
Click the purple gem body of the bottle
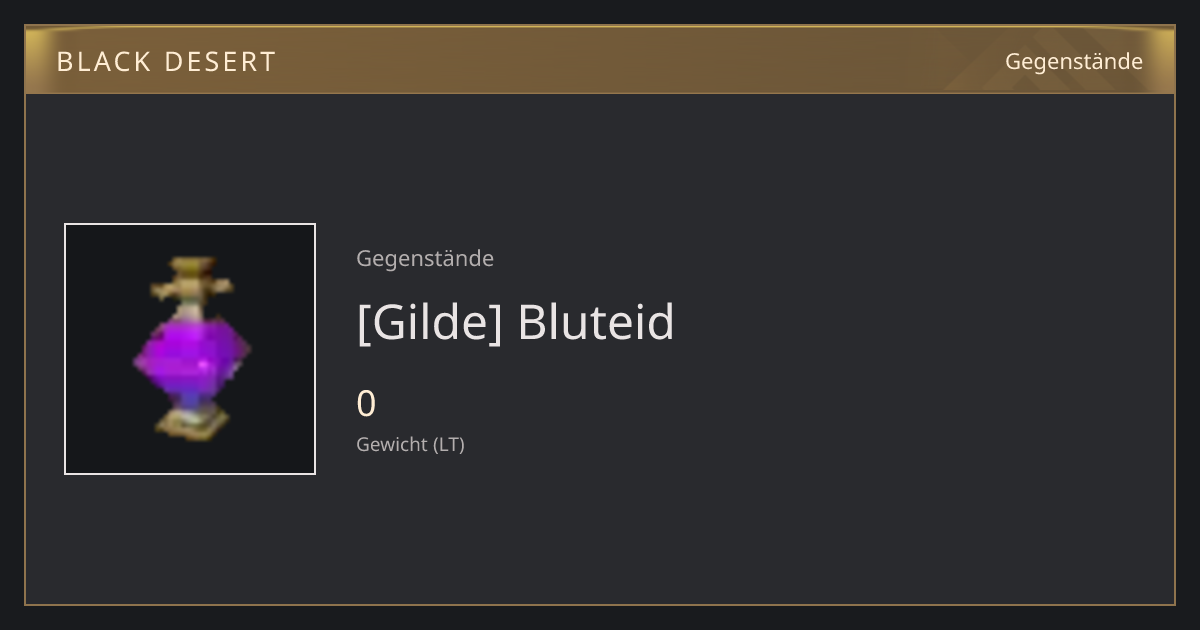(x=191, y=355)
